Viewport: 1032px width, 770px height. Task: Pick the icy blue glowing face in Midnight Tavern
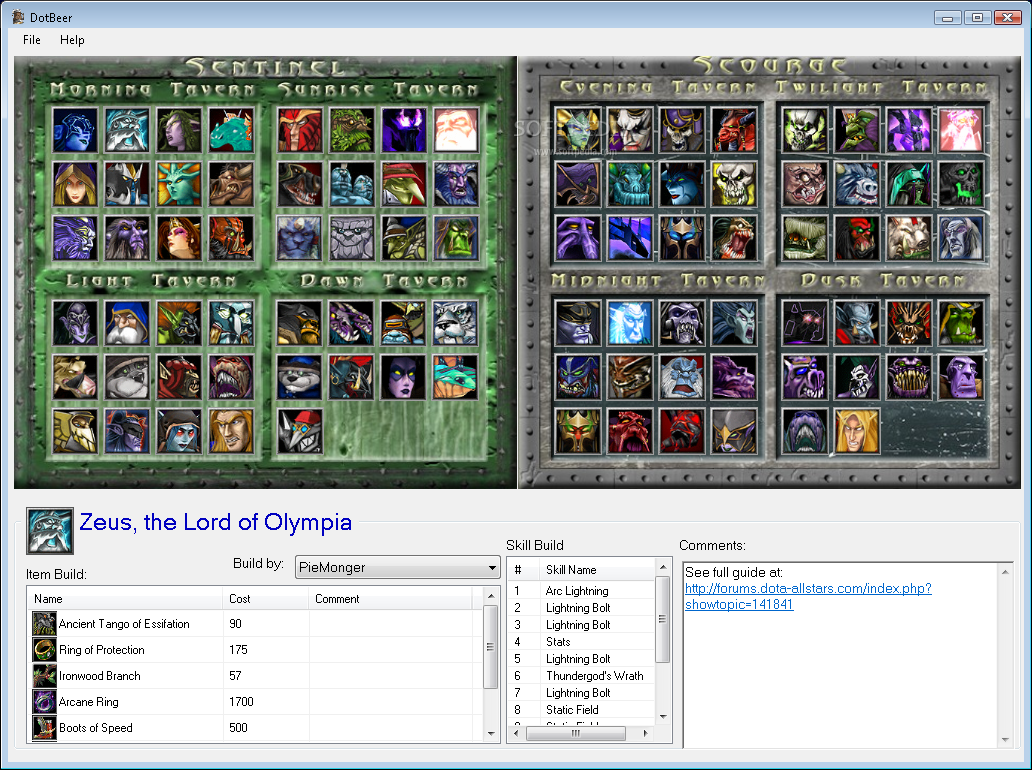629,323
